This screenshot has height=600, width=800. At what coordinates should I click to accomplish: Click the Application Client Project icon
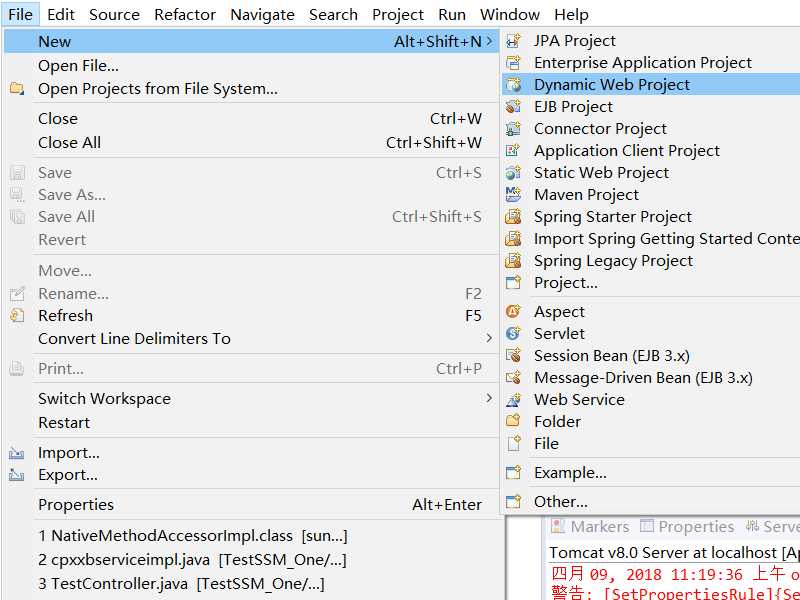[513, 151]
